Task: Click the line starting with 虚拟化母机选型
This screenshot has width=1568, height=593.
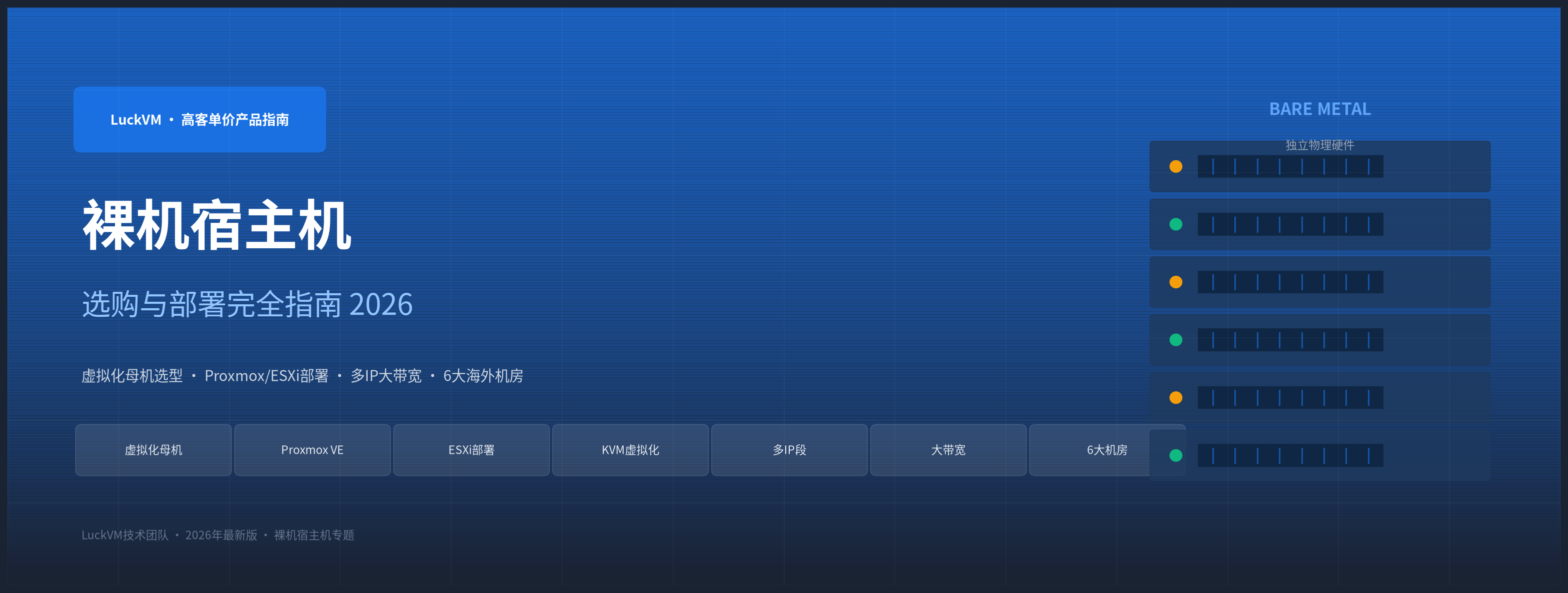Action: 303,376
